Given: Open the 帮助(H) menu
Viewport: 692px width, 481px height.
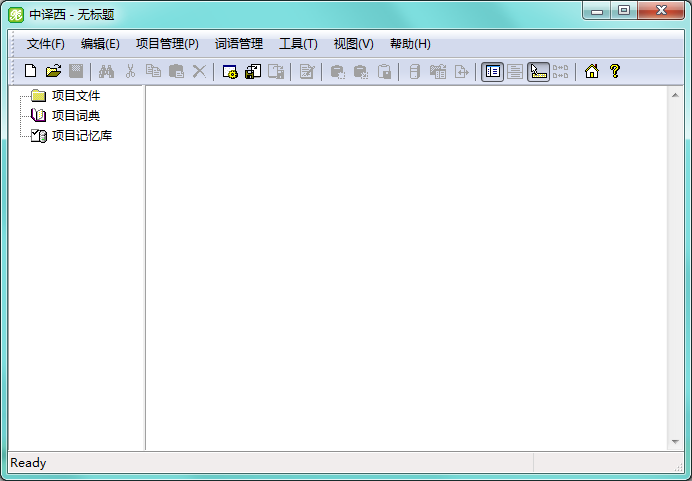Looking at the screenshot, I should (x=410, y=44).
